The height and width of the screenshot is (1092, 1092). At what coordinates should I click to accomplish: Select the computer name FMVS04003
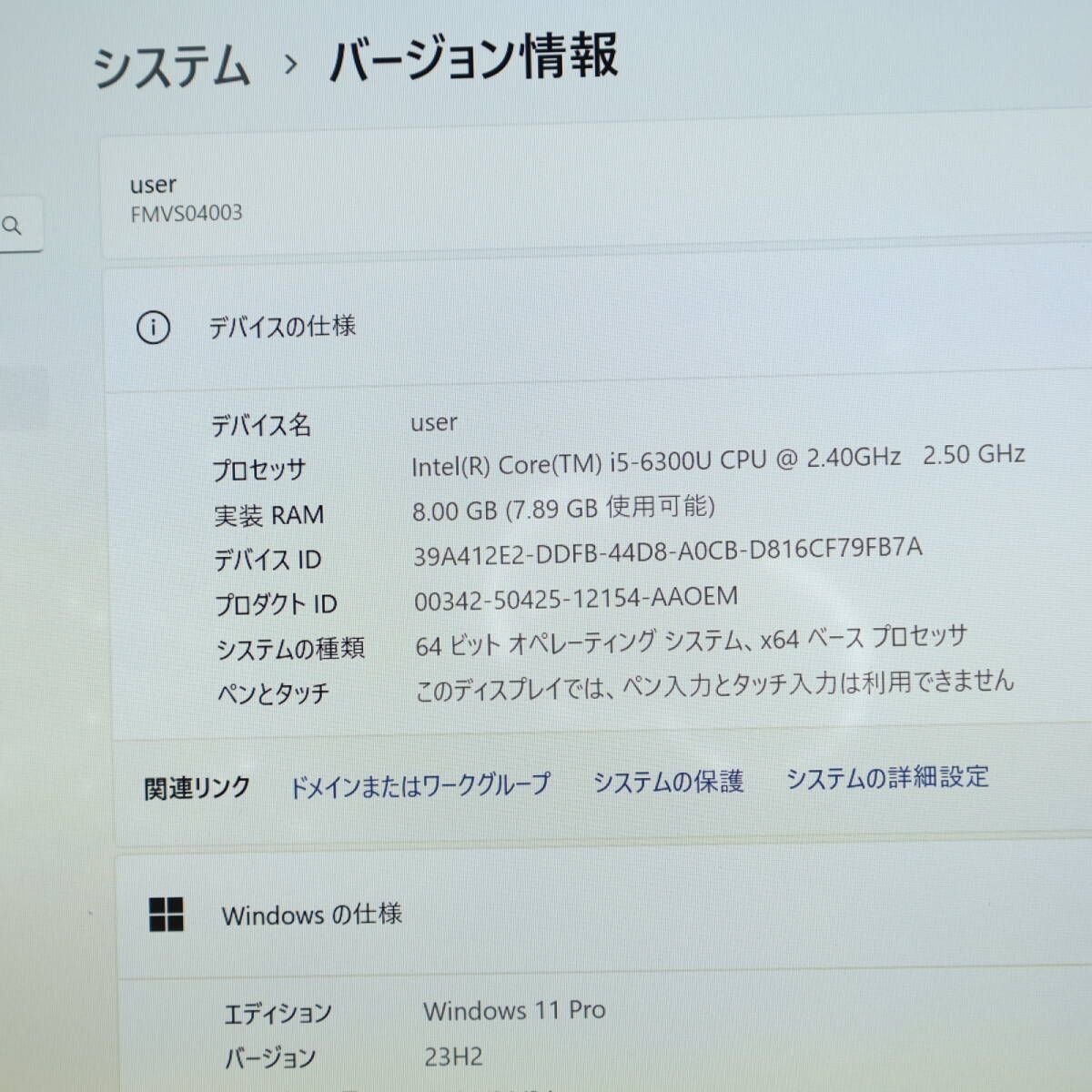pos(187,214)
